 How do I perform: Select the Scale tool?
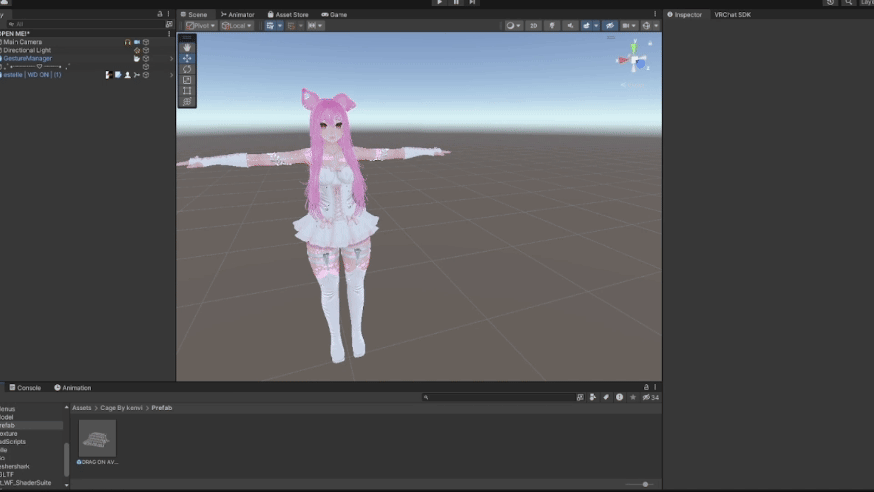point(187,80)
